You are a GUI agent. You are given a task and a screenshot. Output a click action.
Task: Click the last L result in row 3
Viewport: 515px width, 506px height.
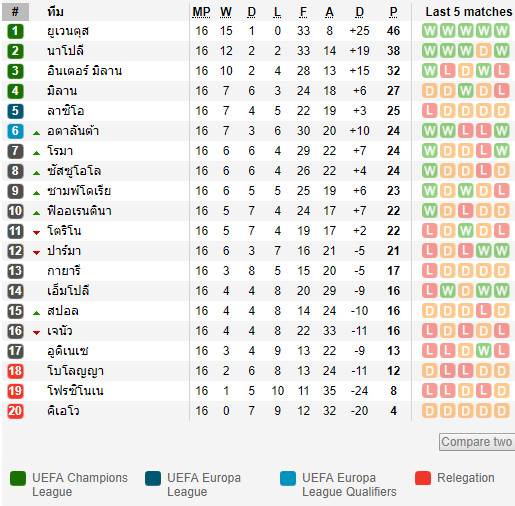(x=502, y=71)
